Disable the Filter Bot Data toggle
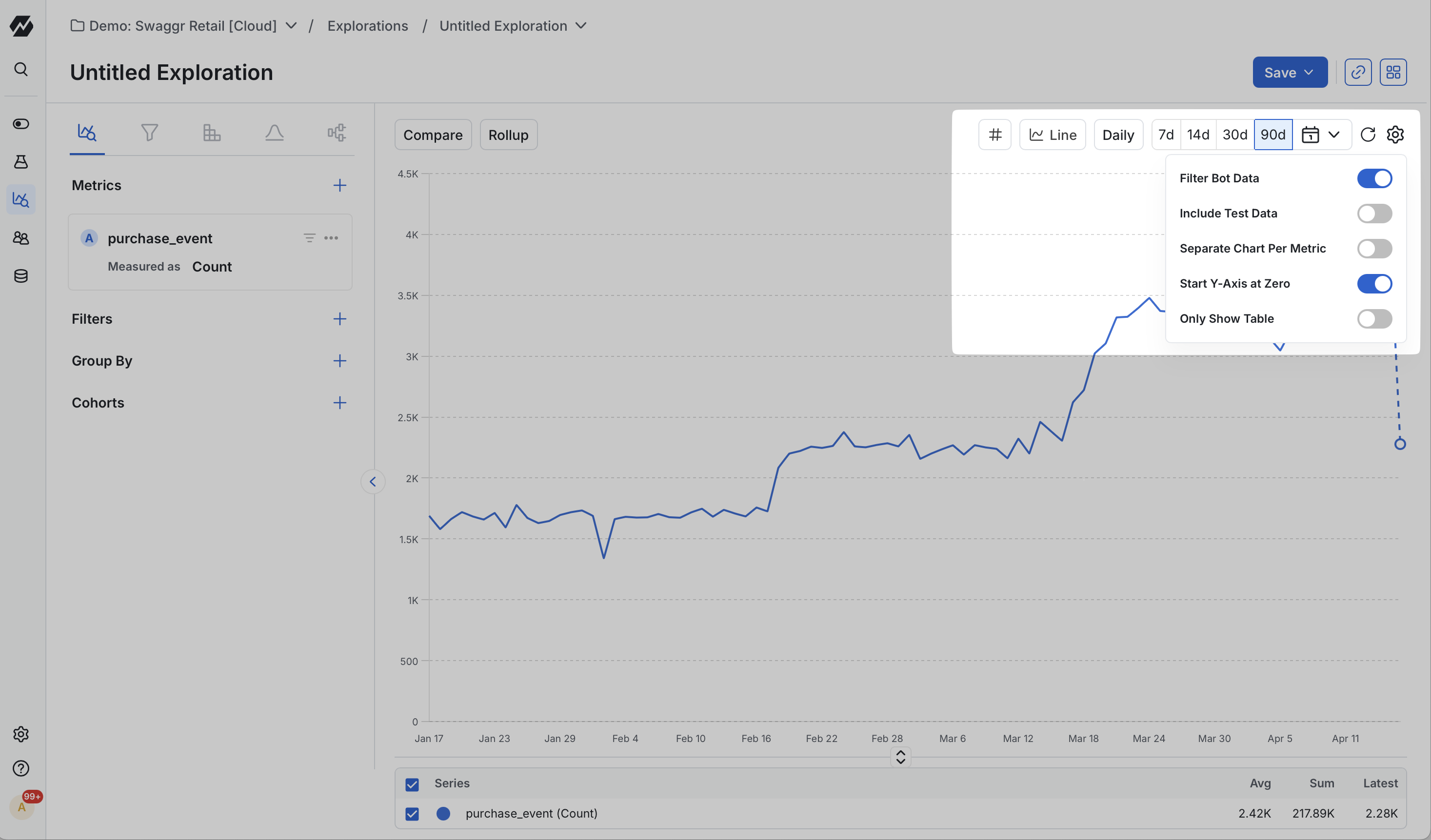This screenshot has width=1431, height=840. pyautogui.click(x=1374, y=178)
